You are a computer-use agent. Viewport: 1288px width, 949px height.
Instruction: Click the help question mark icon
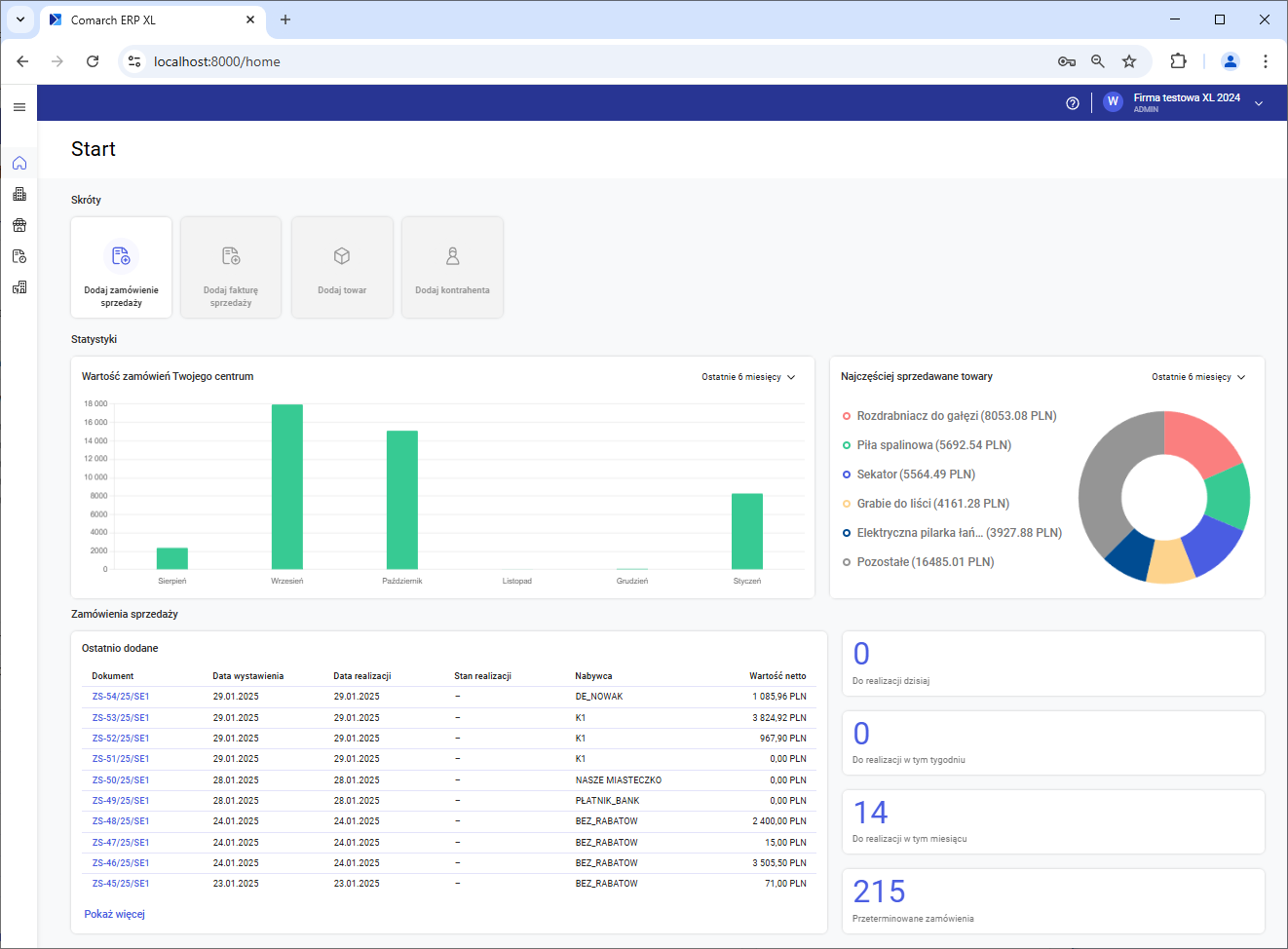(x=1073, y=103)
